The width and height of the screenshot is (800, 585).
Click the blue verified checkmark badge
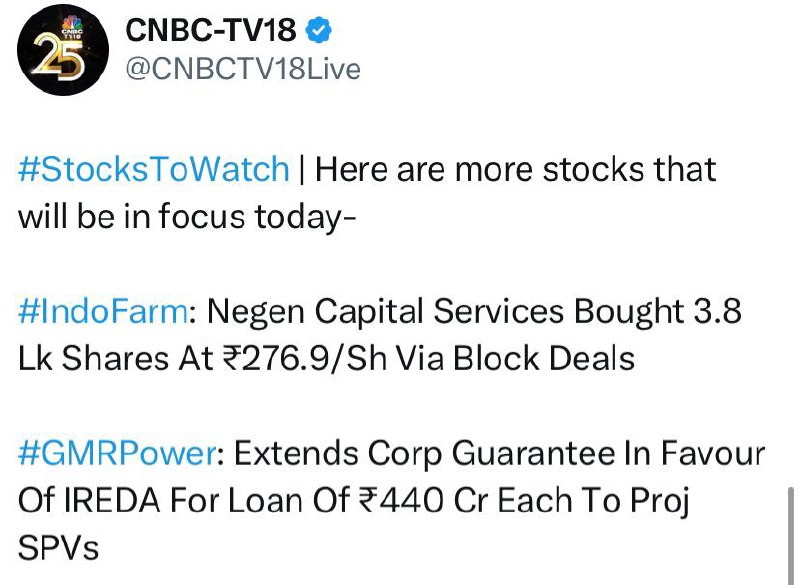pyautogui.click(x=318, y=30)
